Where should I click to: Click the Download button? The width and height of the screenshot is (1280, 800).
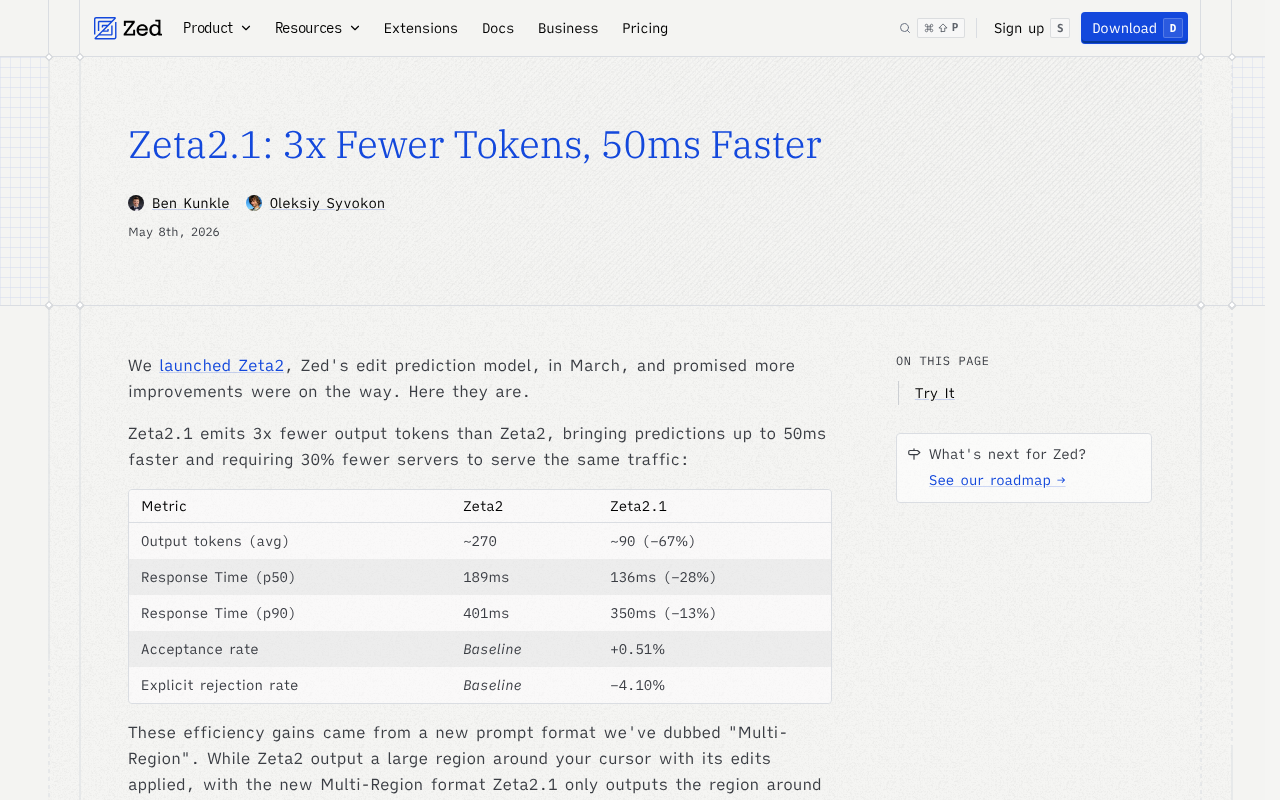pyautogui.click(x=1134, y=28)
